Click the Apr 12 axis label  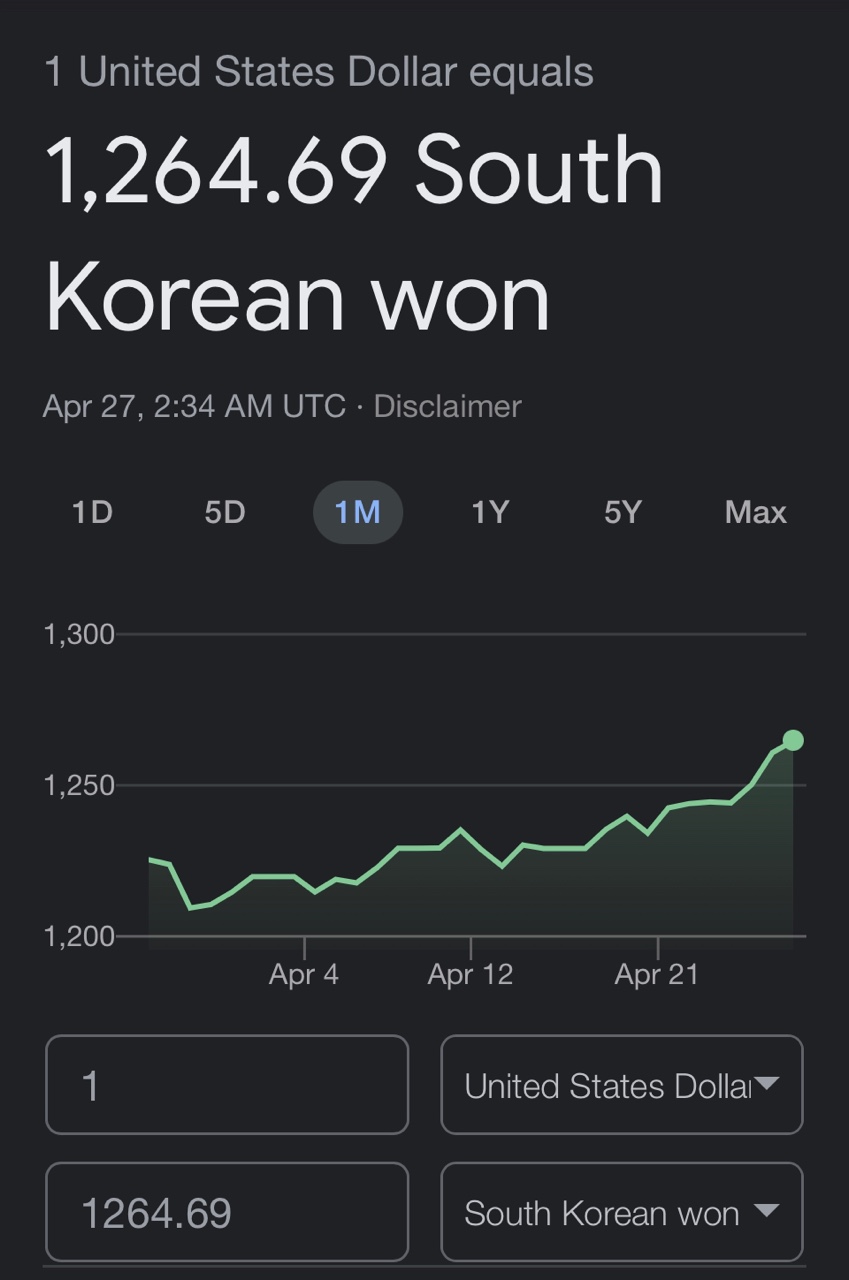pyautogui.click(x=470, y=974)
